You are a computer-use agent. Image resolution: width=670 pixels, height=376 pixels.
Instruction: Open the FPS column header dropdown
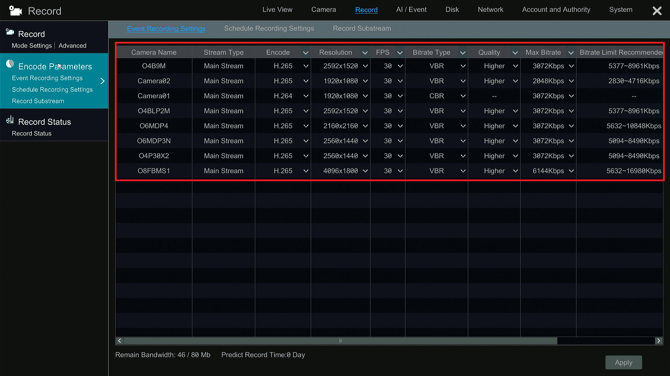point(400,53)
